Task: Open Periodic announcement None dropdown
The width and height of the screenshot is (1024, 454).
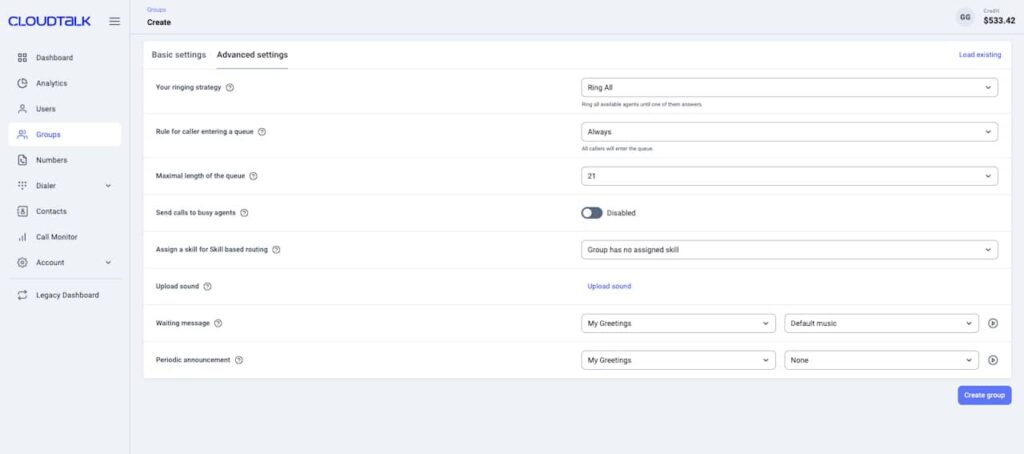Action: [881, 360]
